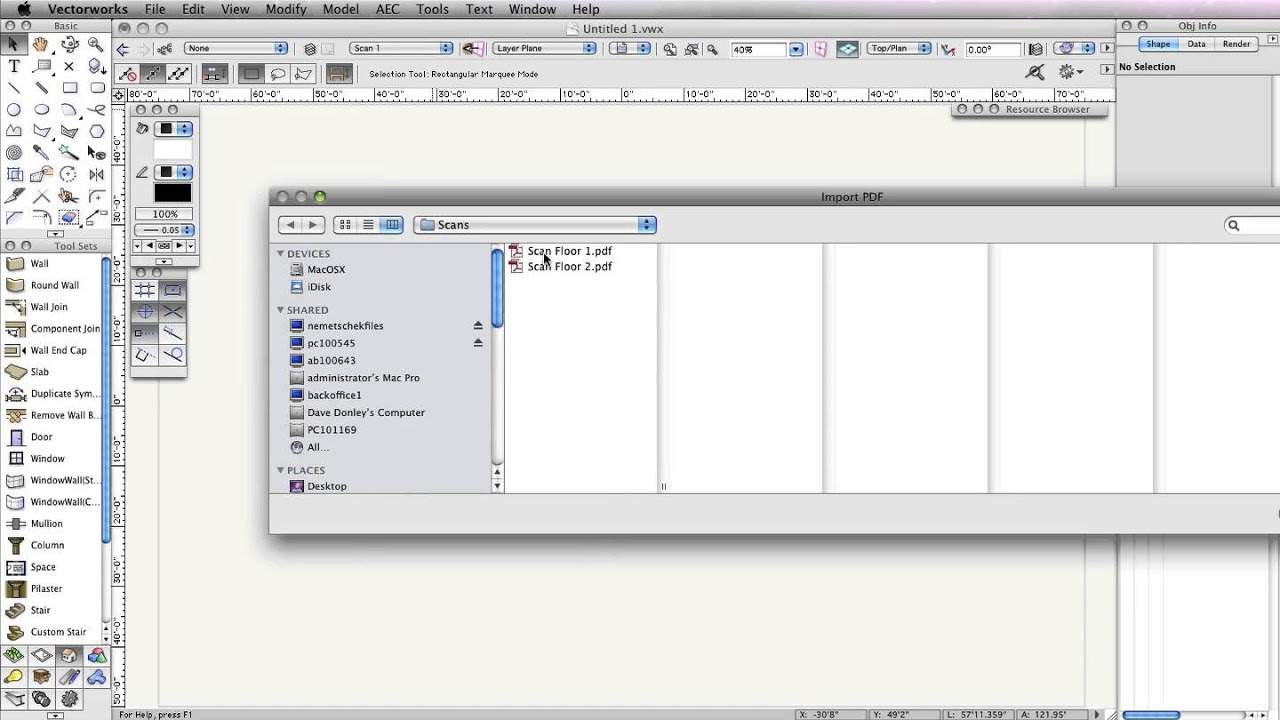Open the line thickness 0.05 dropdown
Viewport: 1280px width, 720px height.
165,230
